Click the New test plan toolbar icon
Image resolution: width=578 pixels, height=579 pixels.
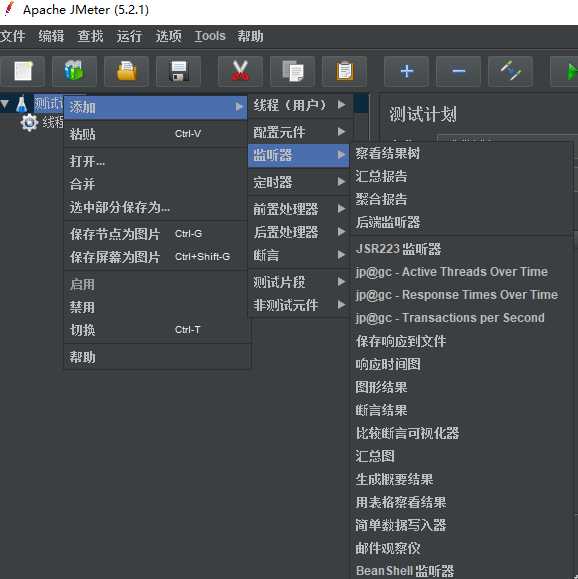23,71
